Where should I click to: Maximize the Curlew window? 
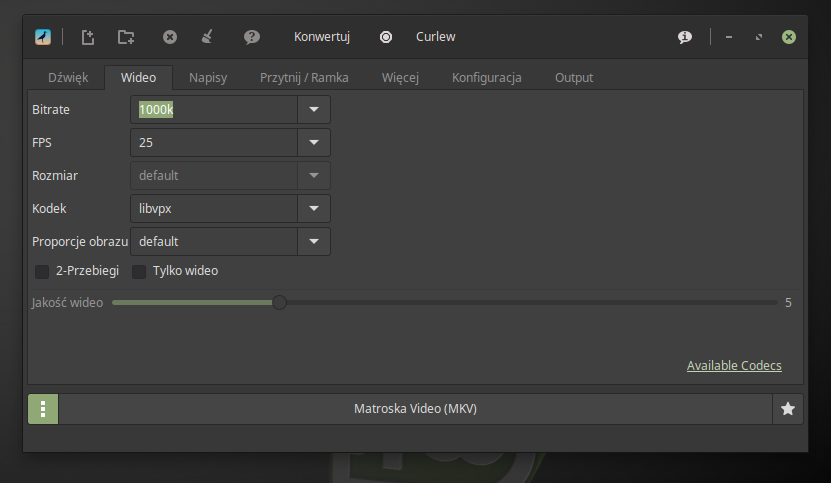tap(759, 37)
